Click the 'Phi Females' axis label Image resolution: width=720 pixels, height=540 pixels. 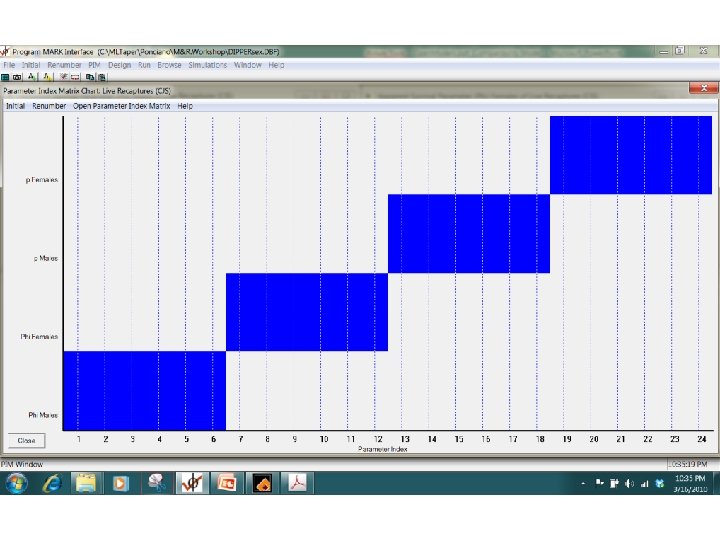[x=39, y=337]
